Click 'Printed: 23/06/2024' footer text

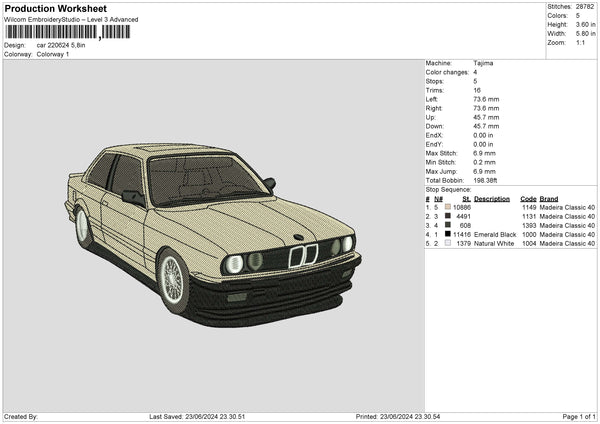385,416
